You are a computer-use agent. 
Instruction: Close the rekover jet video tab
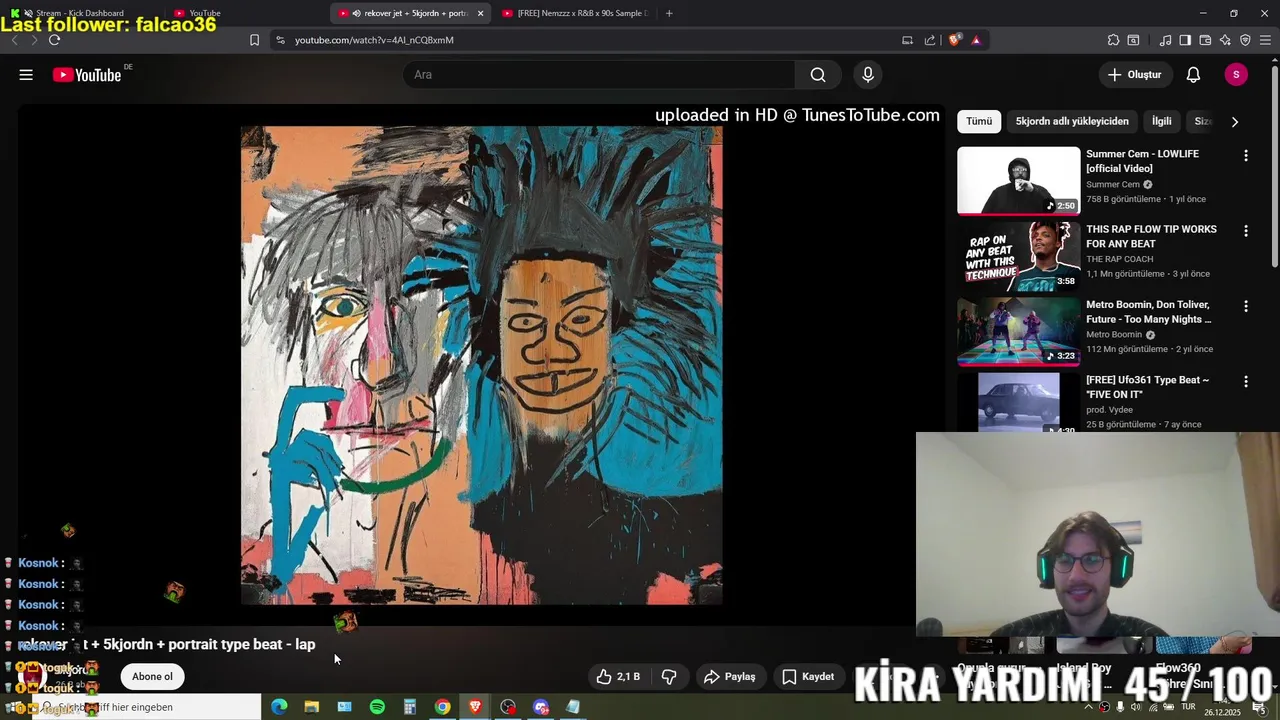(x=480, y=13)
